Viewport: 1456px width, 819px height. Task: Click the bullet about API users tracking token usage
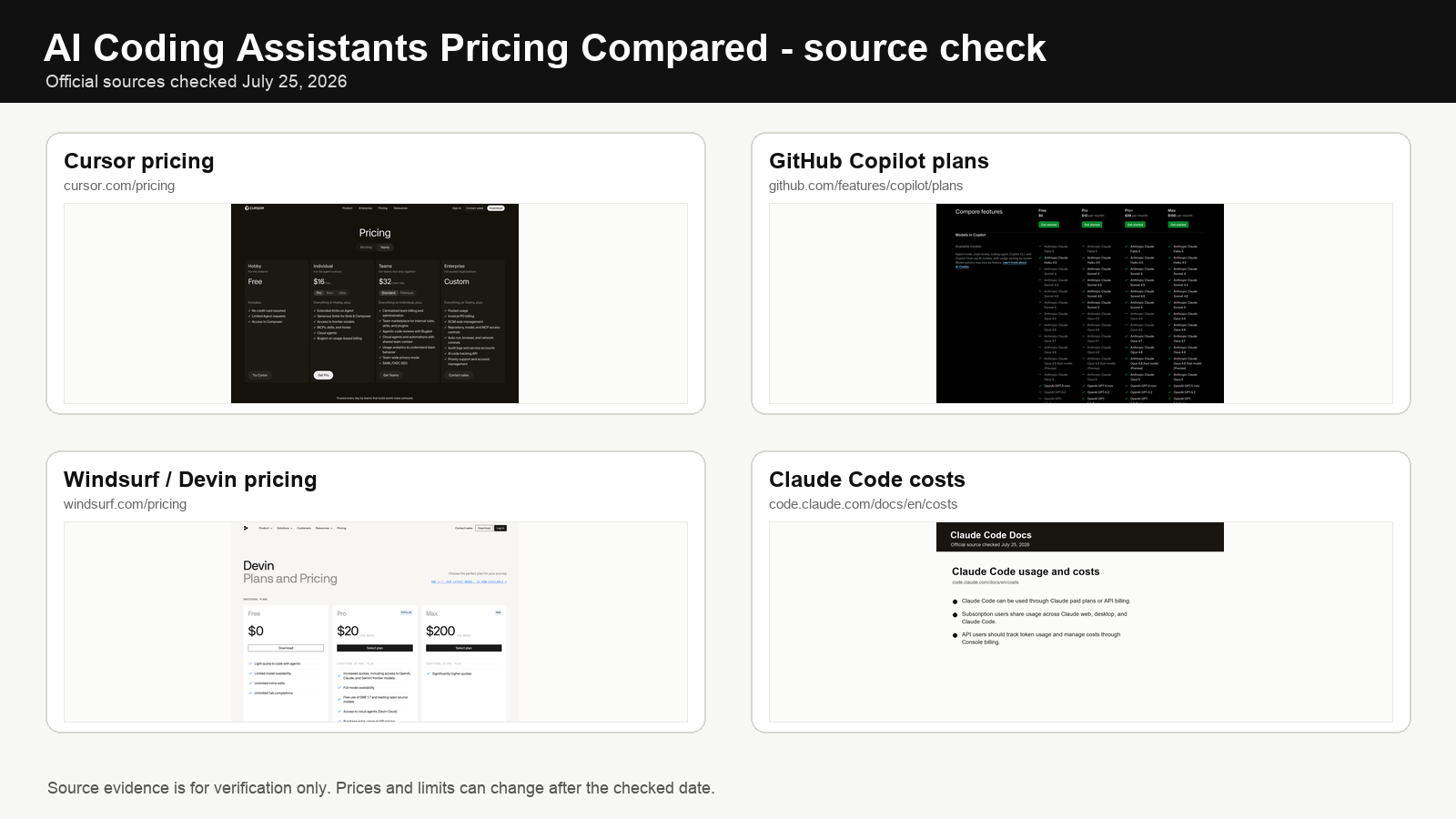coord(1036,638)
